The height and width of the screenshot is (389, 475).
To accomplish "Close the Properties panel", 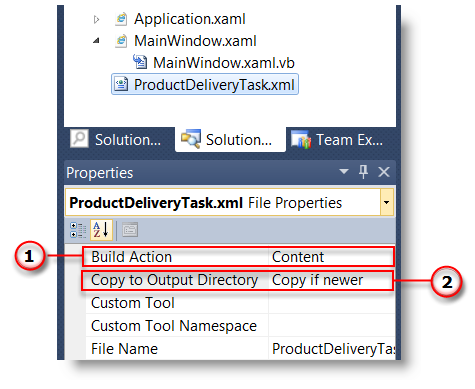I will [384, 172].
